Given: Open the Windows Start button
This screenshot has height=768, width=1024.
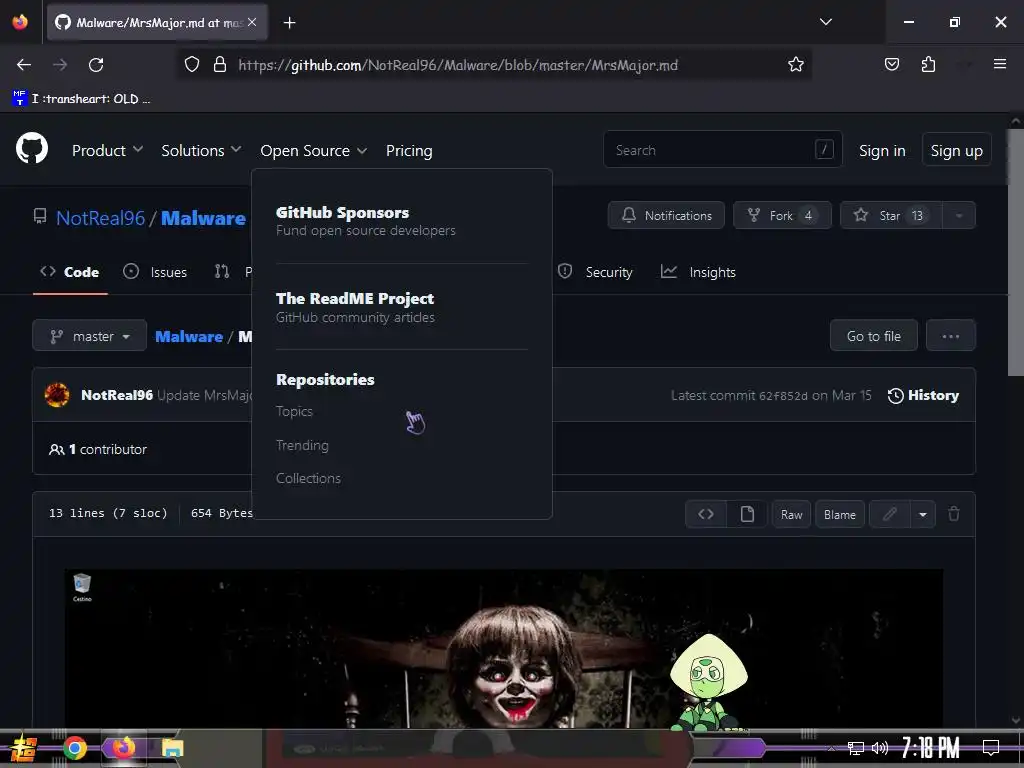Looking at the screenshot, I should pos(23,748).
